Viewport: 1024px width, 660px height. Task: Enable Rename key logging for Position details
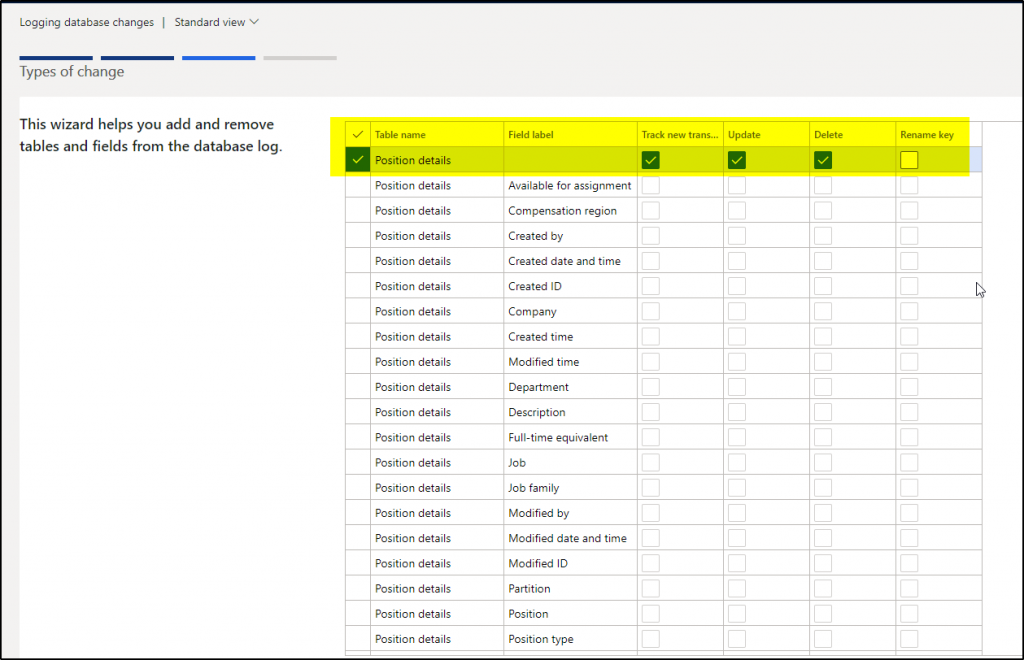tap(909, 160)
